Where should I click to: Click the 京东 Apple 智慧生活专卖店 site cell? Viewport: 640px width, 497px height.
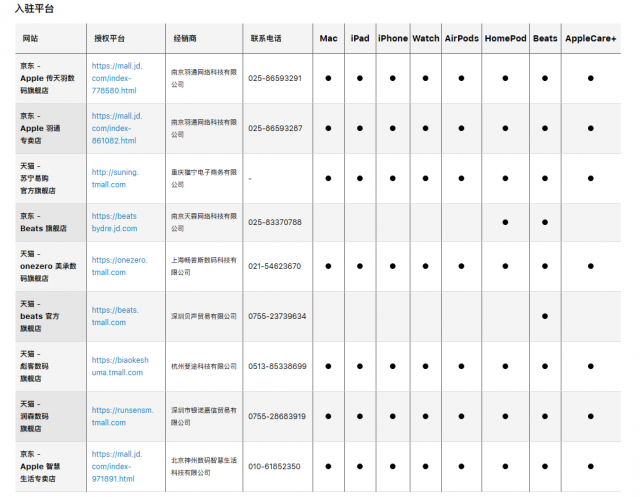pos(51,466)
